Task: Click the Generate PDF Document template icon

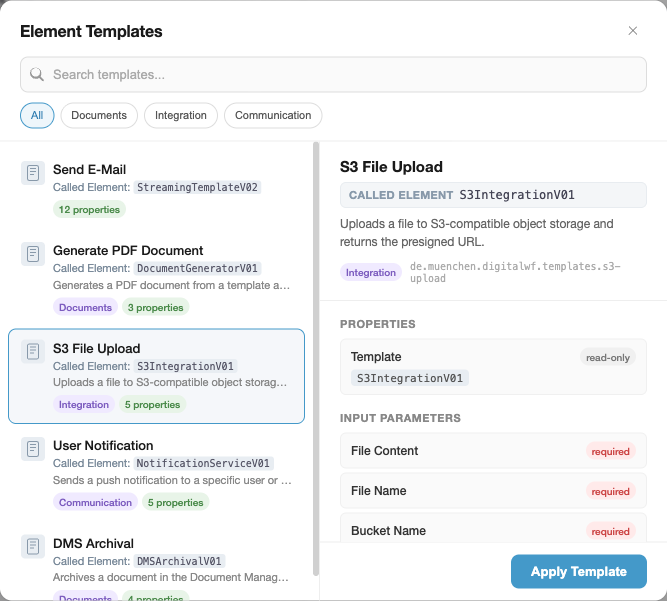Action: pos(33,254)
